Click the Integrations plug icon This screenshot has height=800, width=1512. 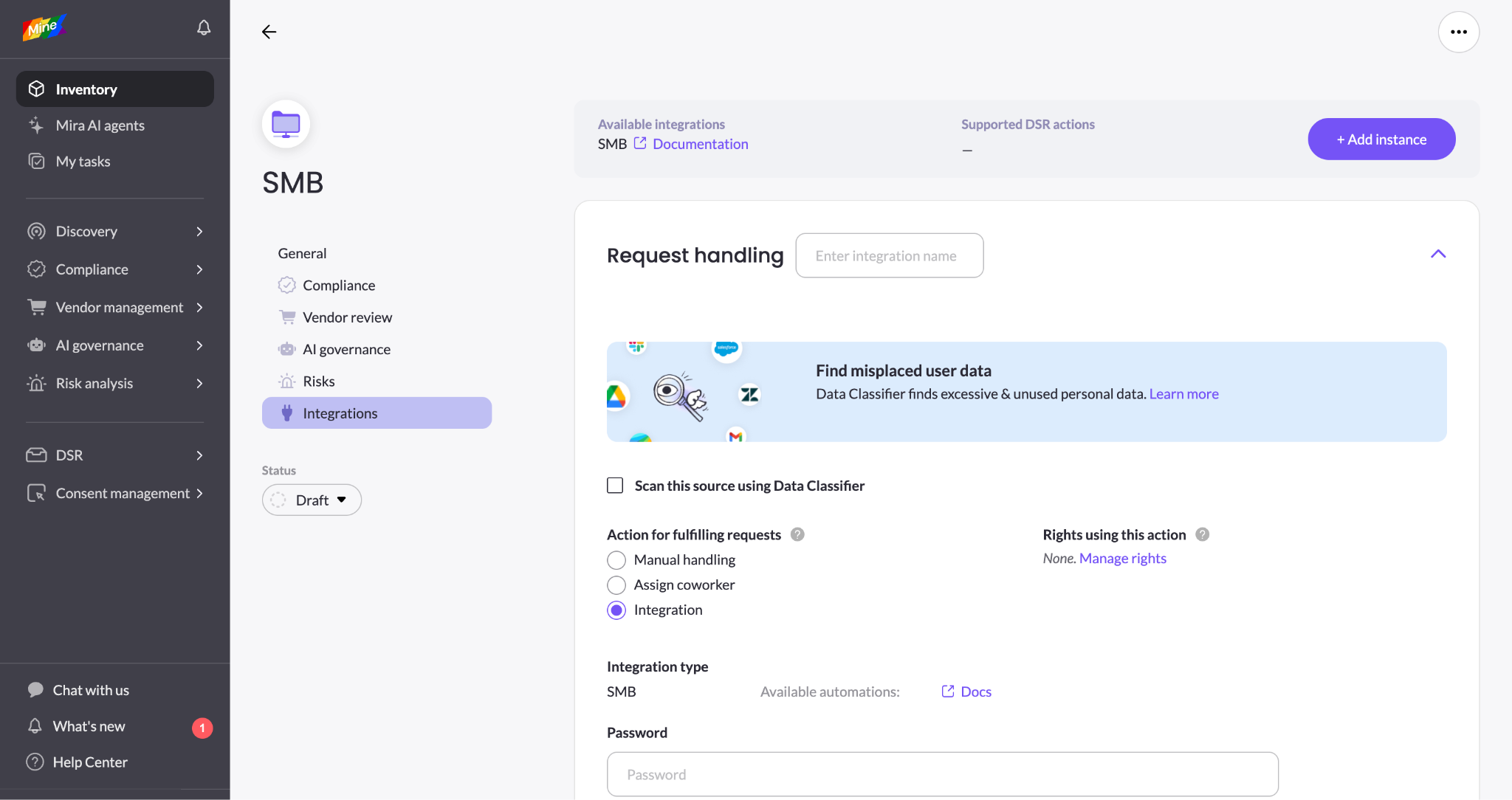[x=287, y=413]
